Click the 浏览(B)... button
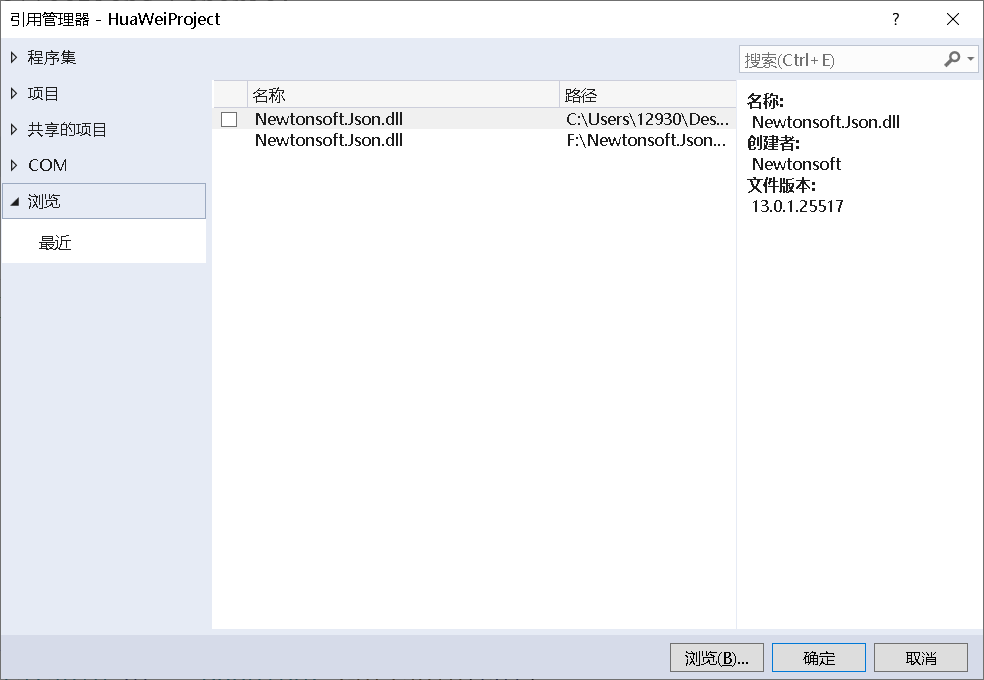 [716, 657]
